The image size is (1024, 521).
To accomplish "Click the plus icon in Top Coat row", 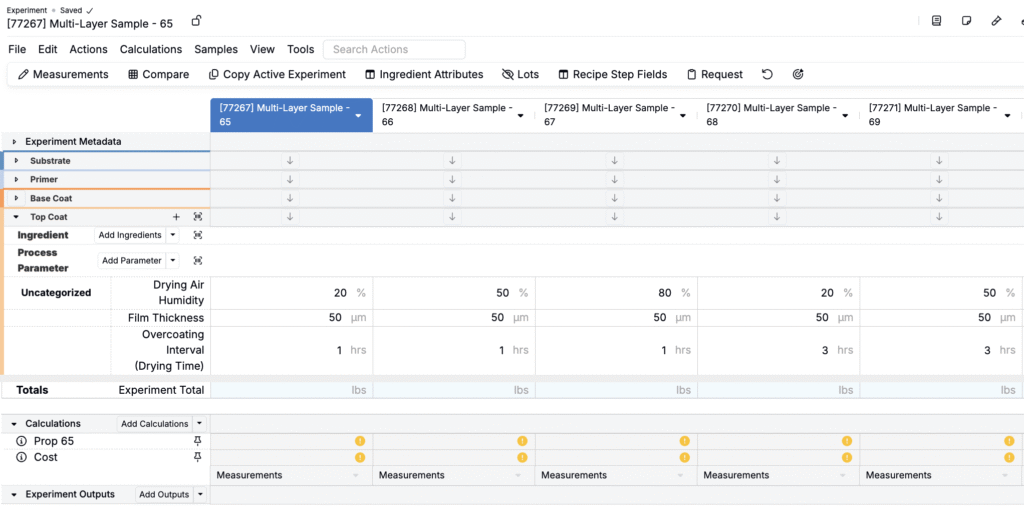I will tap(176, 217).
